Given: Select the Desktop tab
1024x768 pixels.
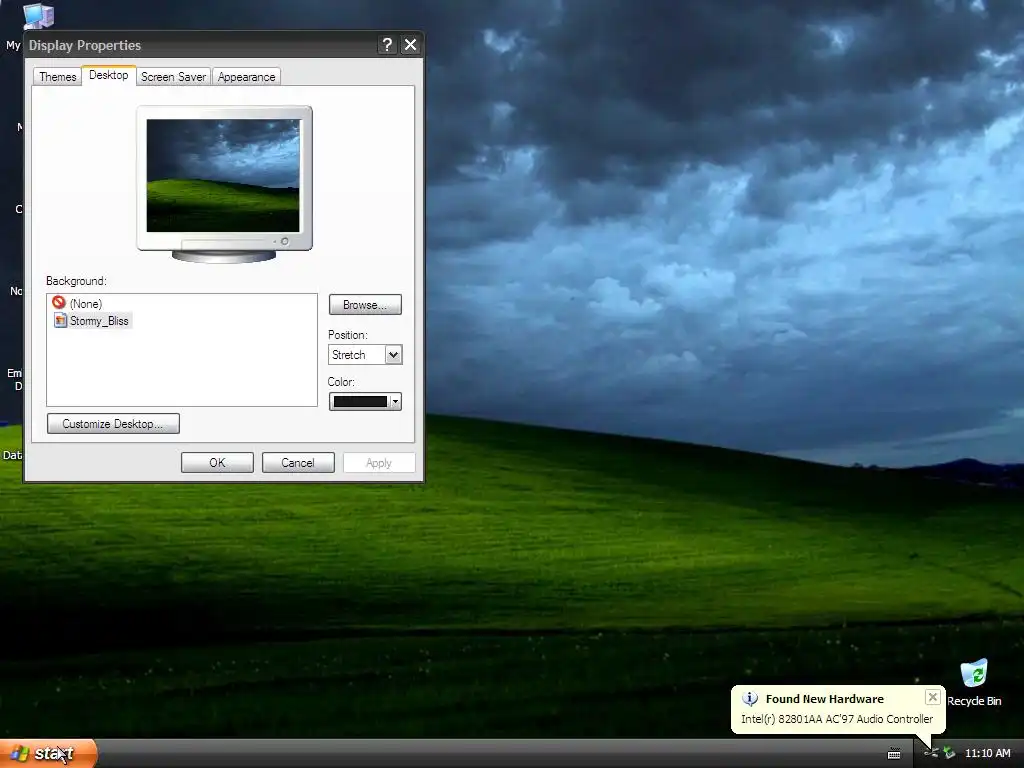Looking at the screenshot, I should coord(108,75).
